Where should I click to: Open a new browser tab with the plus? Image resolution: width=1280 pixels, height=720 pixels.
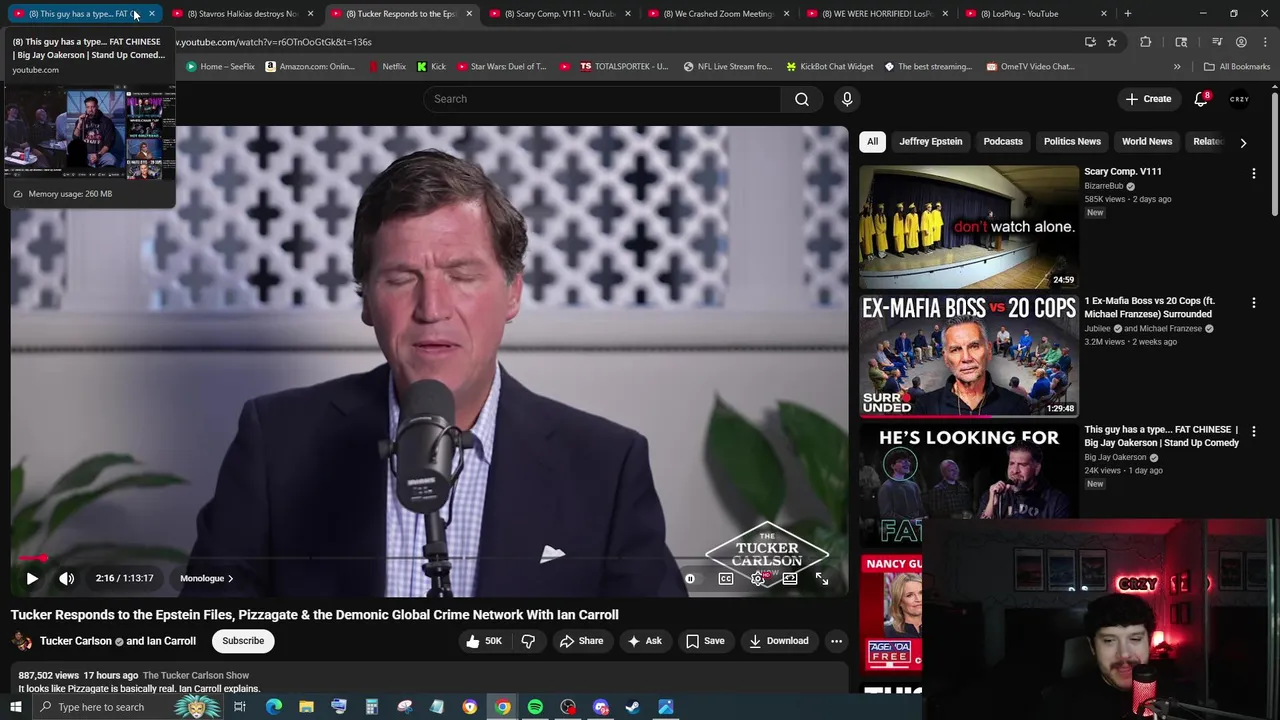(x=1127, y=14)
